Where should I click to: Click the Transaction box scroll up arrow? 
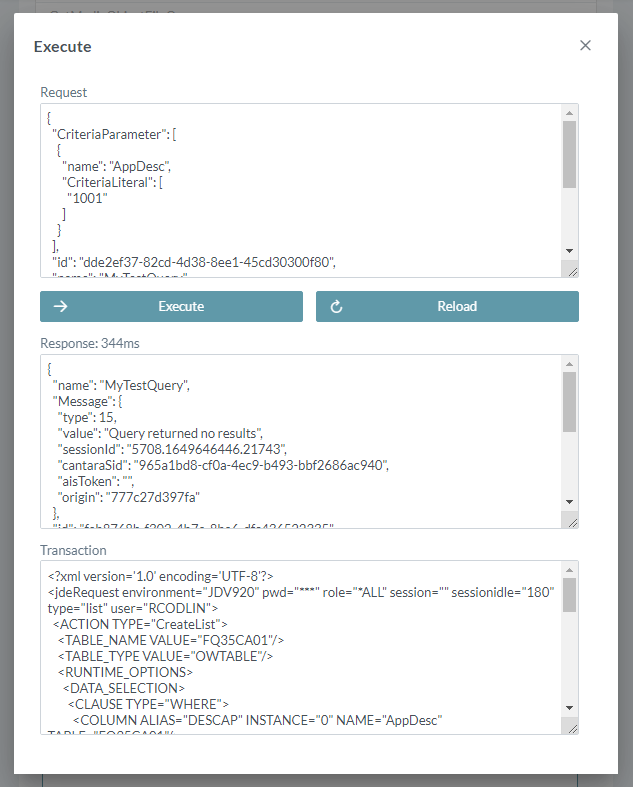569,568
